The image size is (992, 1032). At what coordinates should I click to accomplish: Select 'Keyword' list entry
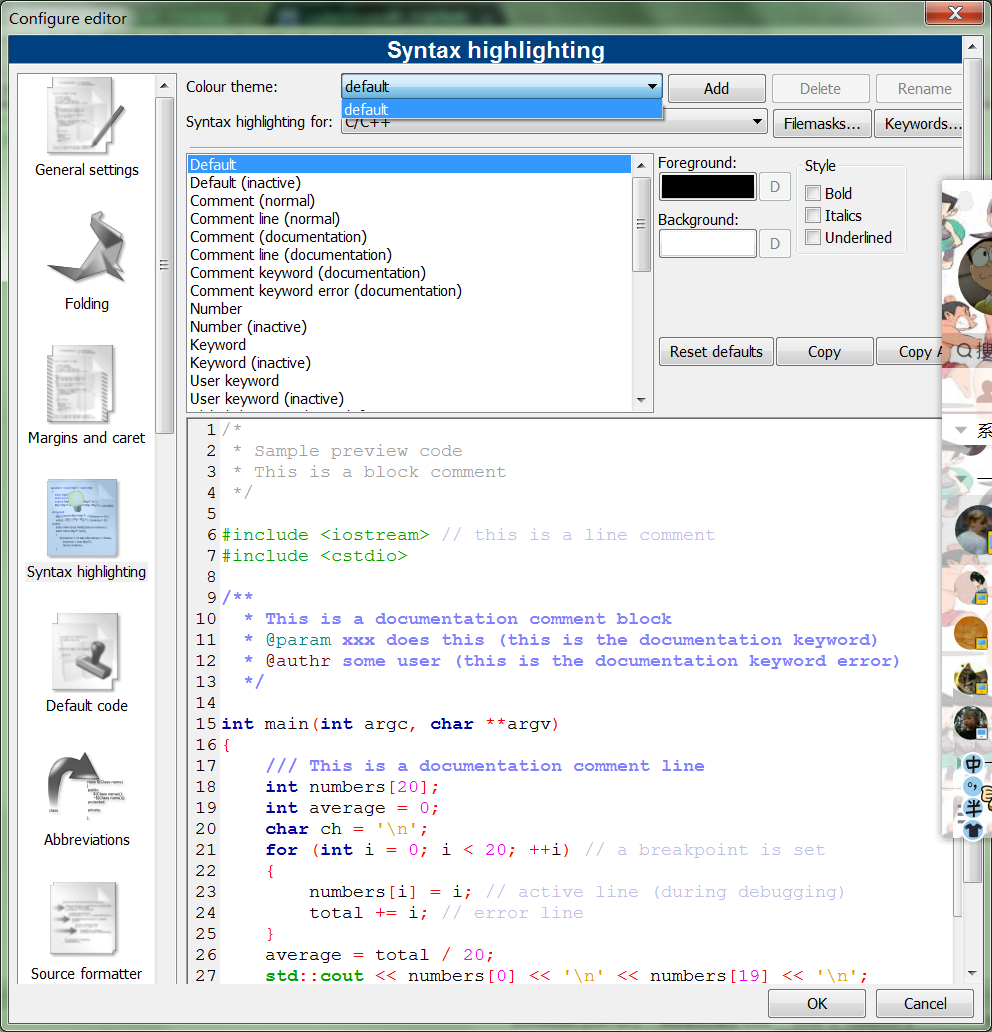click(409, 345)
